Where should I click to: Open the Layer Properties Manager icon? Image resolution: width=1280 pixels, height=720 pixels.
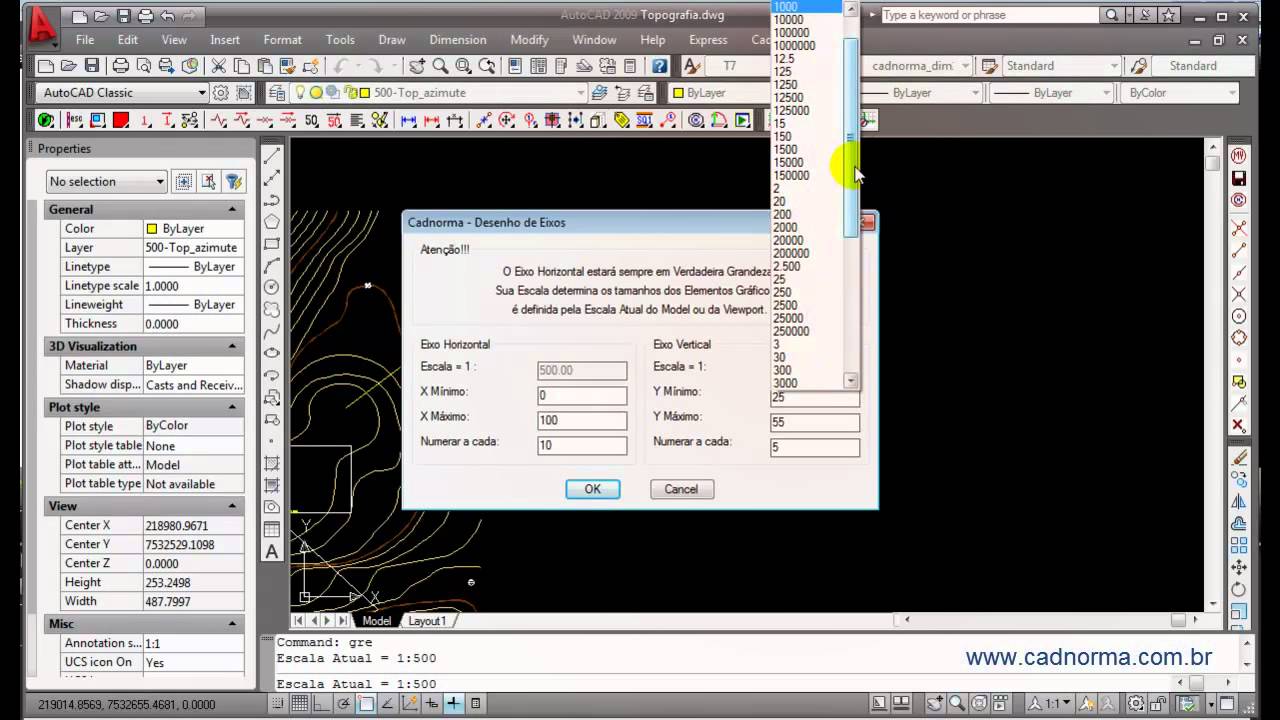click(x=277, y=92)
